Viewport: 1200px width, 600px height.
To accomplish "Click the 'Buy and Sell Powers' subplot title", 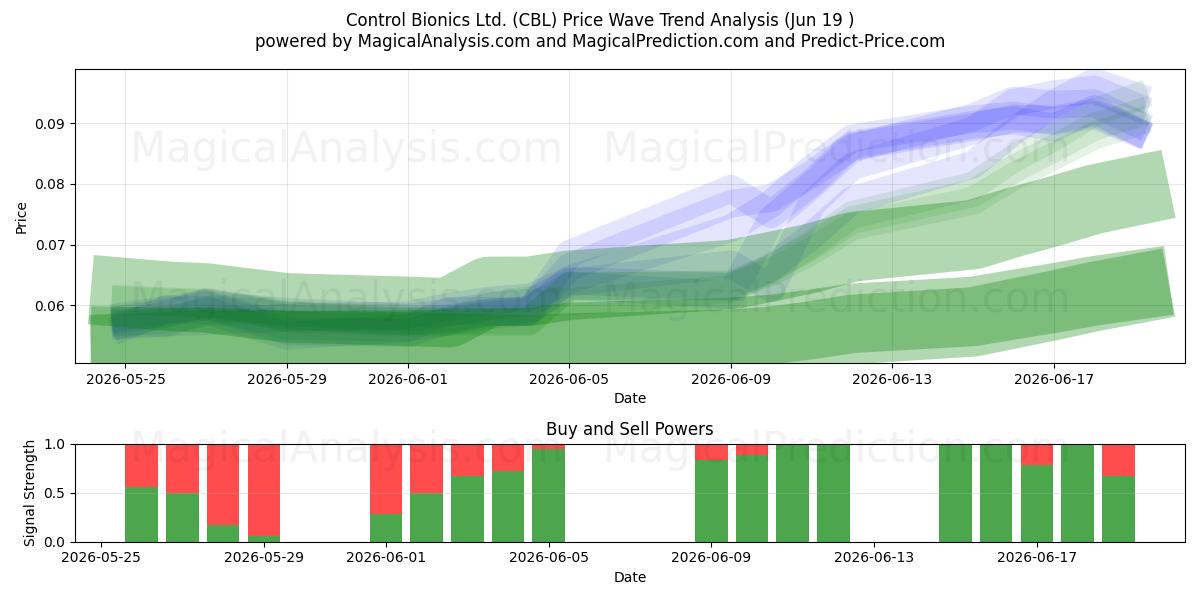I will 630,429.
